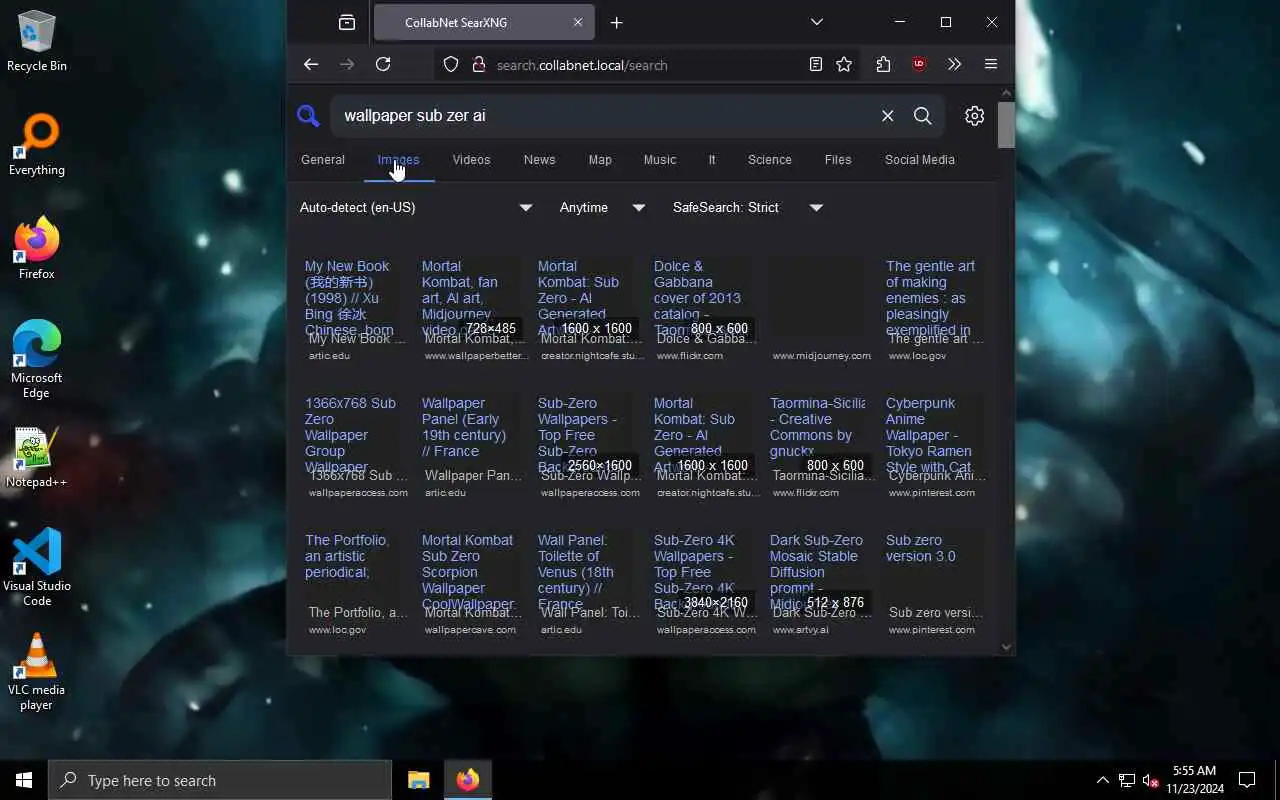Click the tracking protection shield icon
This screenshot has height=800, width=1280.
451,64
